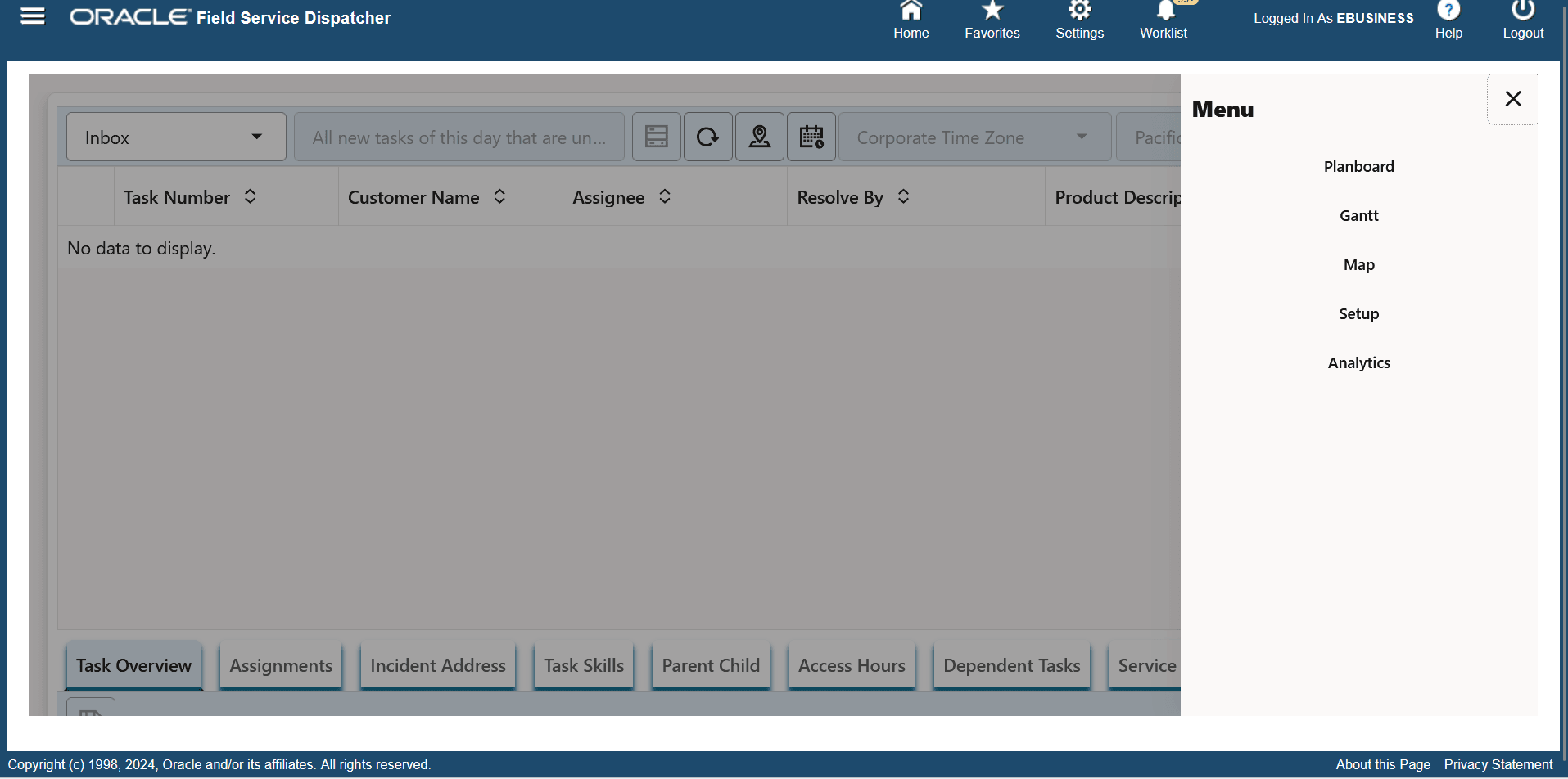Toggle sorting on the Task Number column
This screenshot has height=779, width=1568.
coord(250,196)
